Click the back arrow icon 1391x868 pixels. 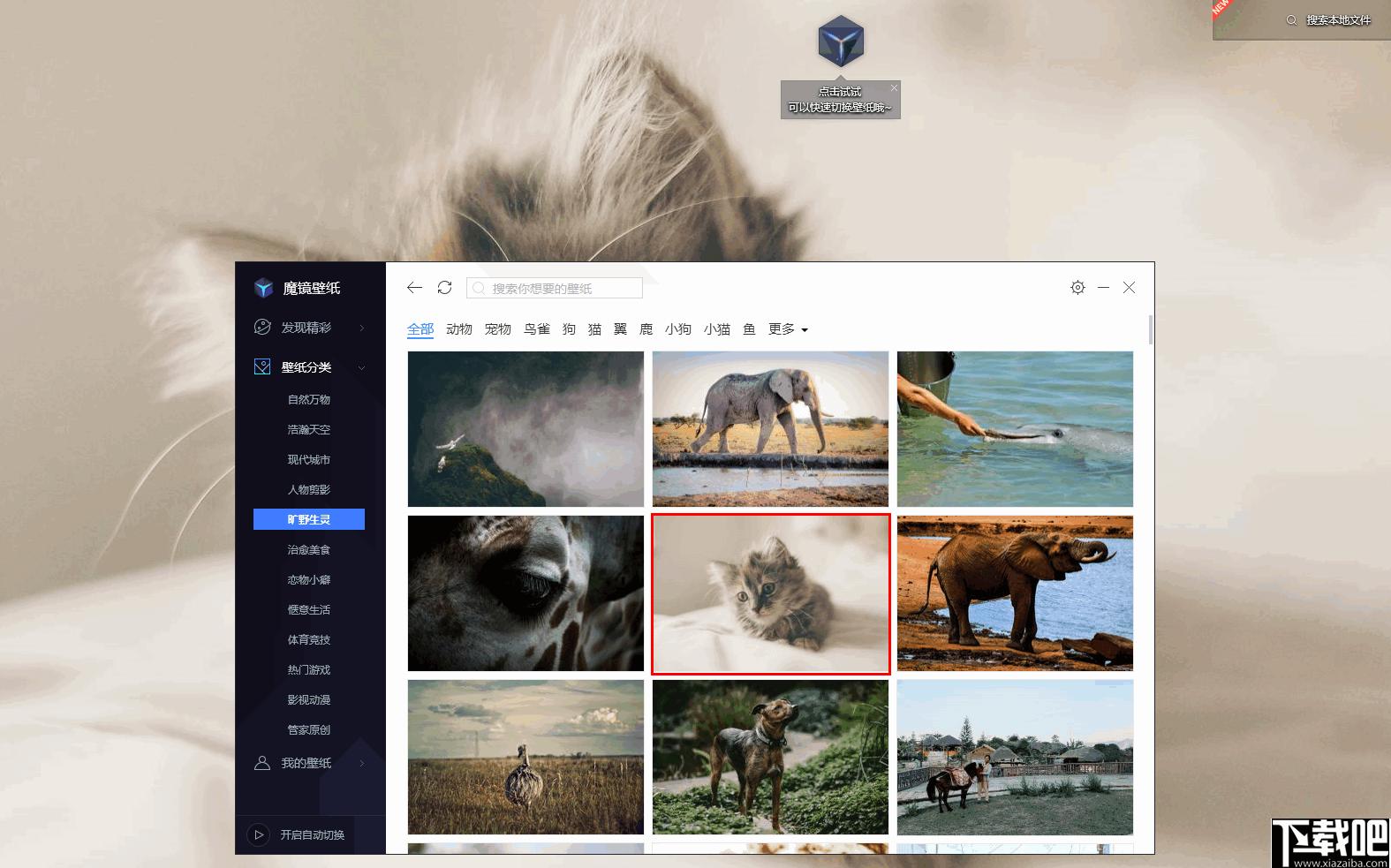(x=414, y=288)
